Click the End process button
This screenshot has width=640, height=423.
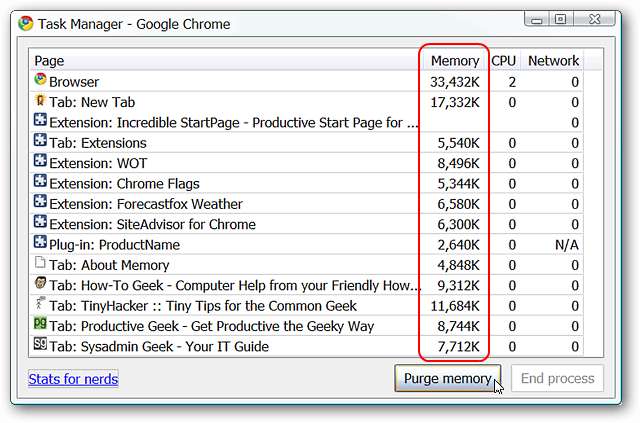point(558,378)
